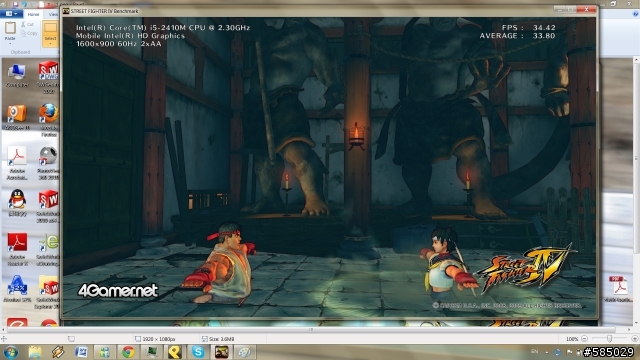This screenshot has height=360, width=640.
Task: Open Paint Help question-mark icon
Action: [x=635, y=14]
